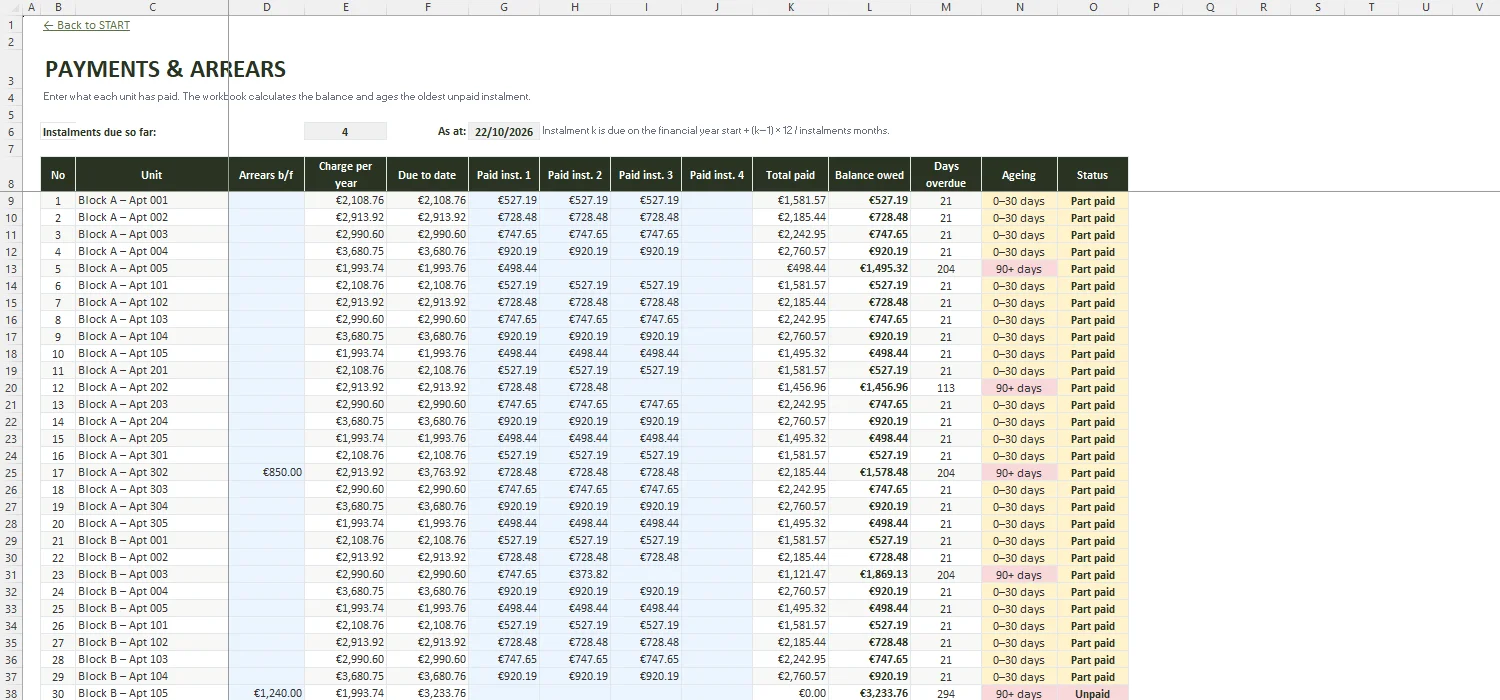Click the 'Days overdue' table header

(x=946, y=174)
